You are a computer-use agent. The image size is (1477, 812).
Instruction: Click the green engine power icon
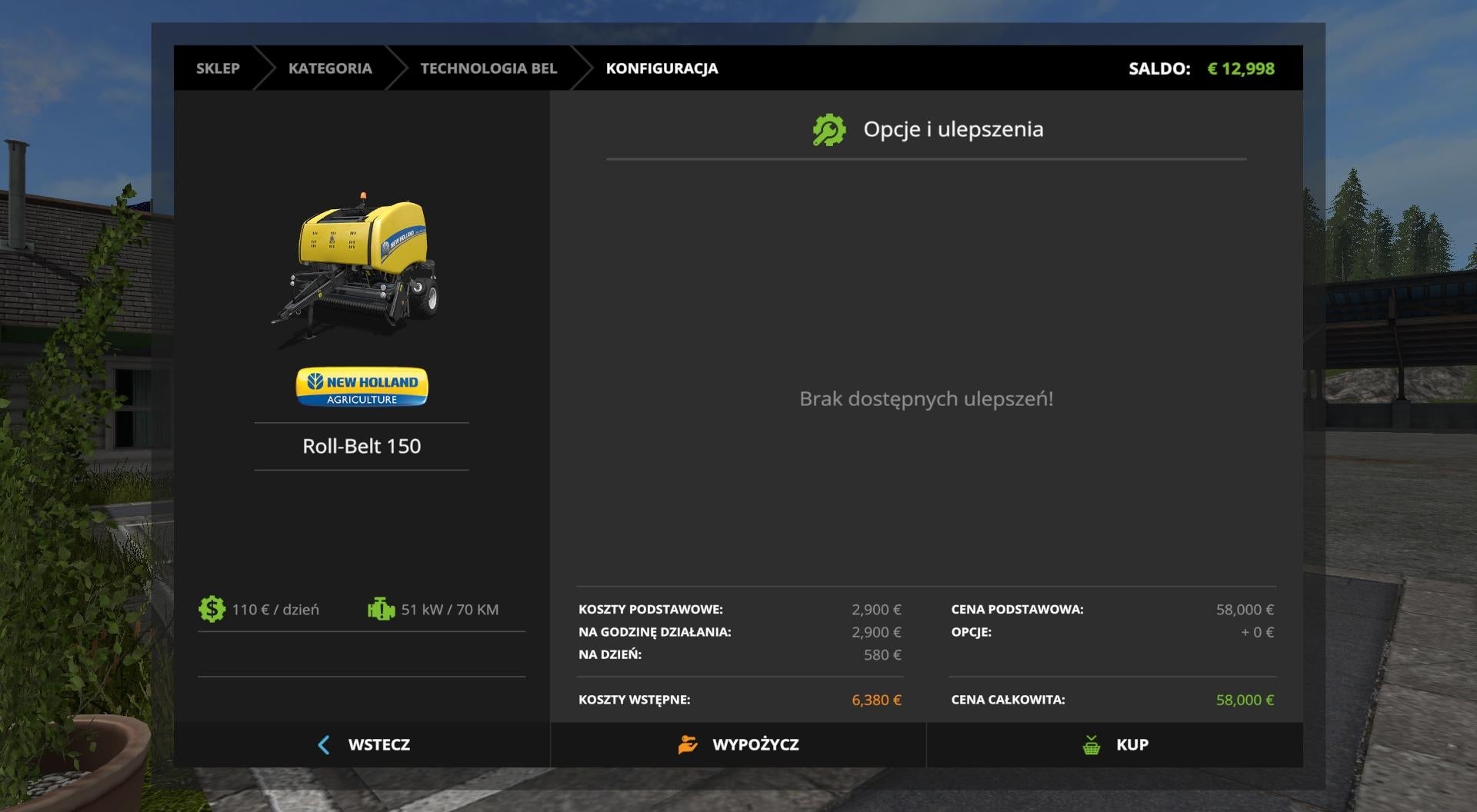click(x=381, y=609)
